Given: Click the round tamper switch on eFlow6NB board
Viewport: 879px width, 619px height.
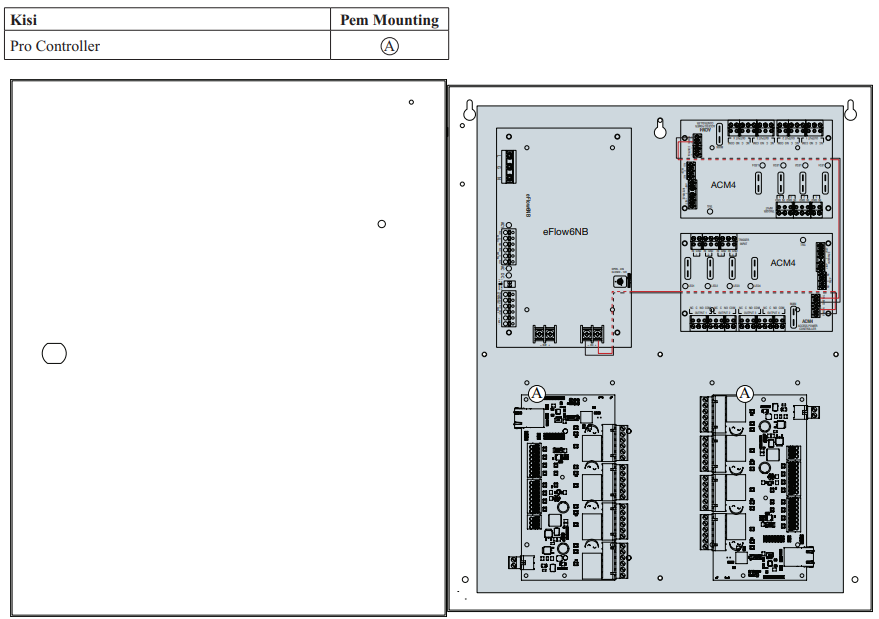Looking at the screenshot, I should point(620,281).
